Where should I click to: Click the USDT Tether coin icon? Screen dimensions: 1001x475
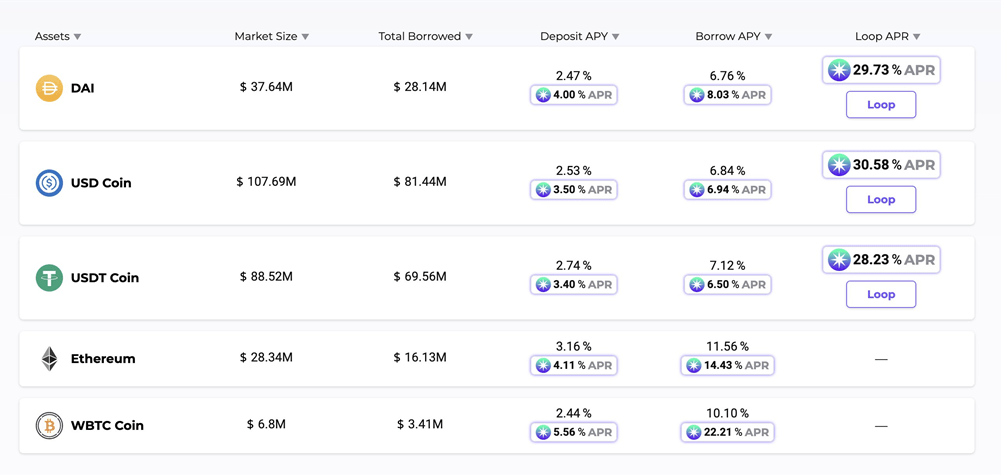click(x=49, y=278)
